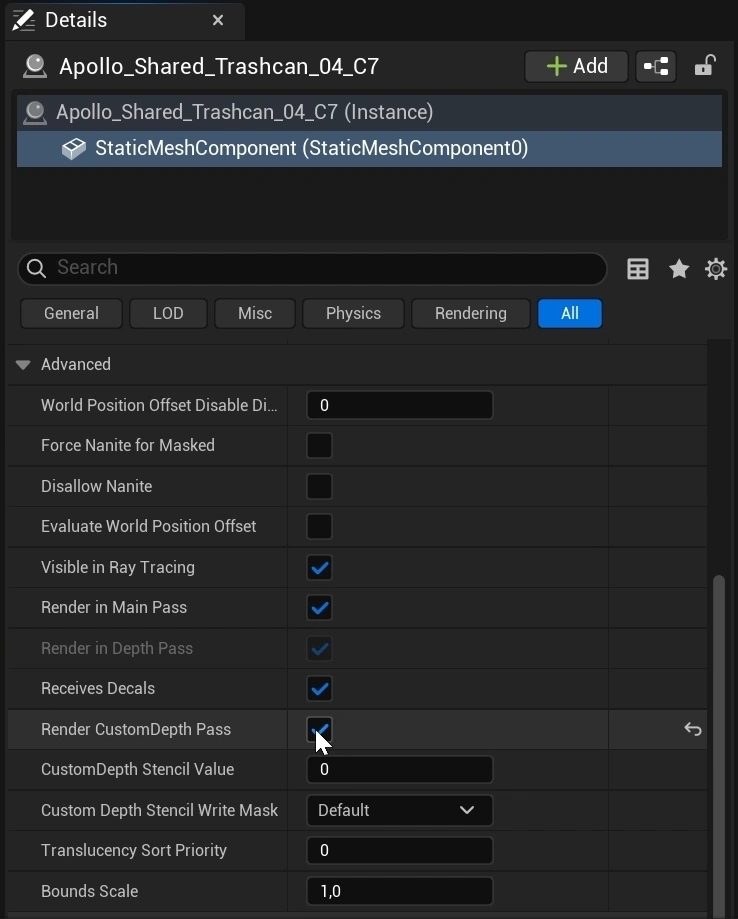Image resolution: width=738 pixels, height=919 pixels.
Task: Select the StaticMeshComponent (StaticMeshComponent0) row
Action: pyautogui.click(x=369, y=148)
